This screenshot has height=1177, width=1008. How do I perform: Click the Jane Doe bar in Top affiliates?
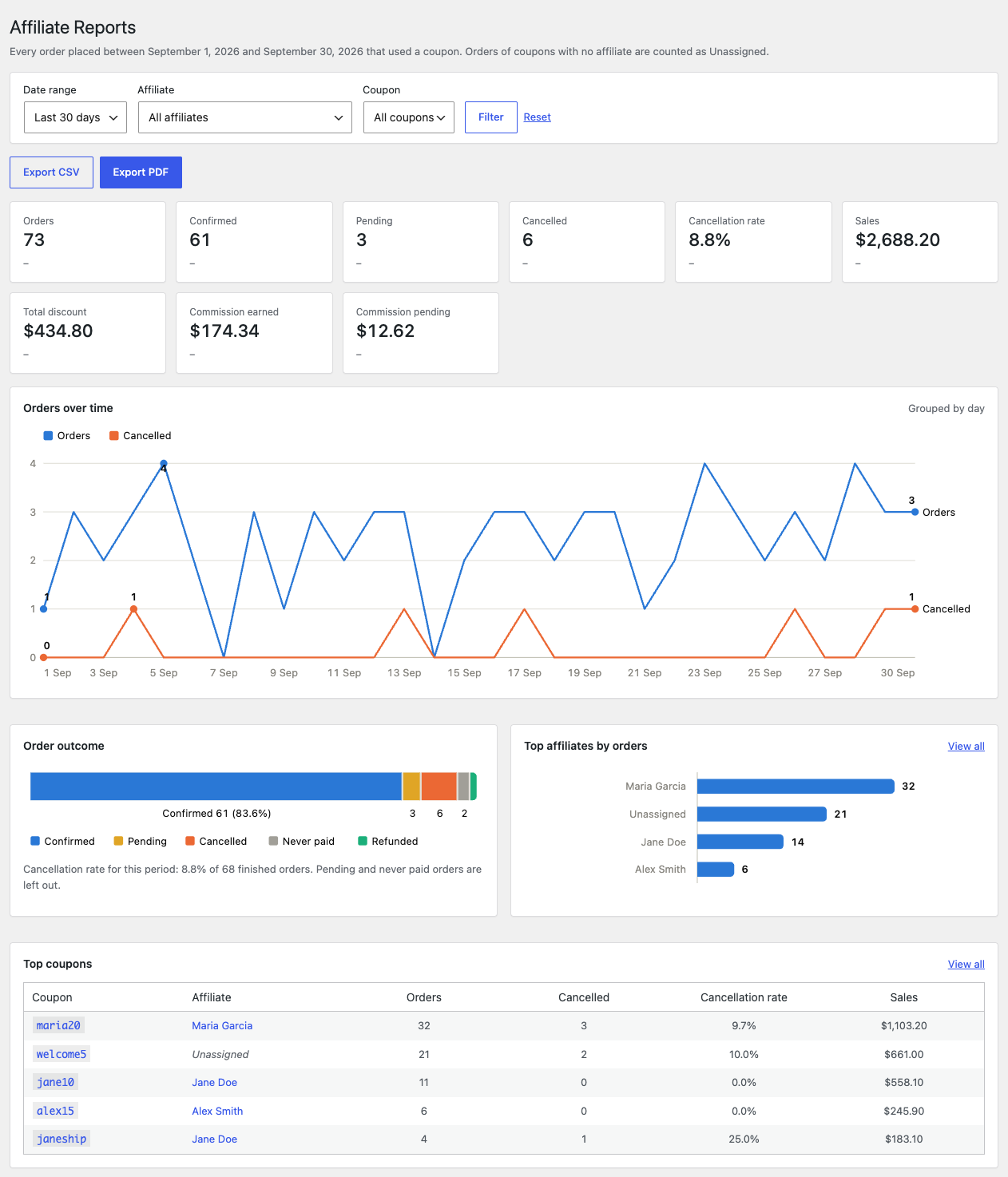tap(740, 842)
